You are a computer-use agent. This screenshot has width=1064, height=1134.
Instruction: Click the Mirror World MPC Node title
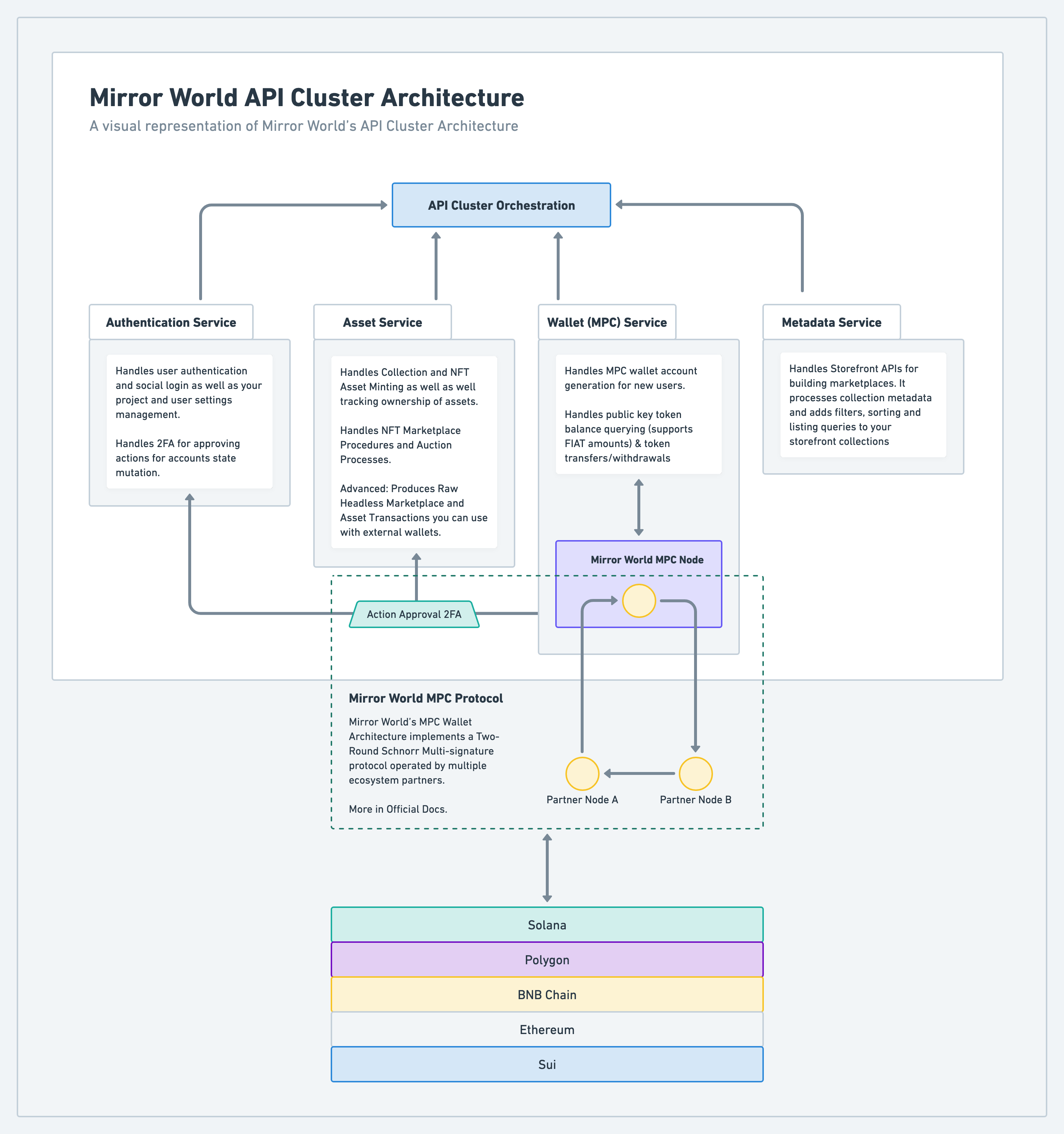647,560
